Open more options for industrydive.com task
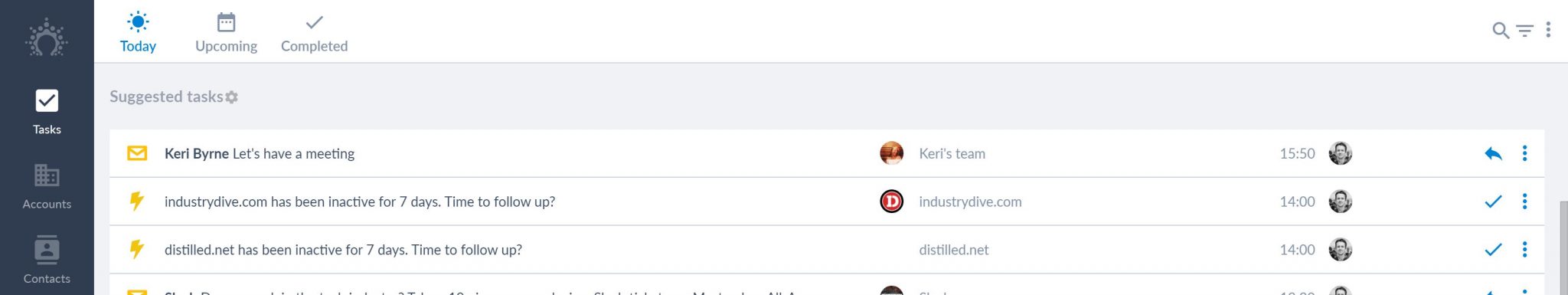 [x=1524, y=201]
